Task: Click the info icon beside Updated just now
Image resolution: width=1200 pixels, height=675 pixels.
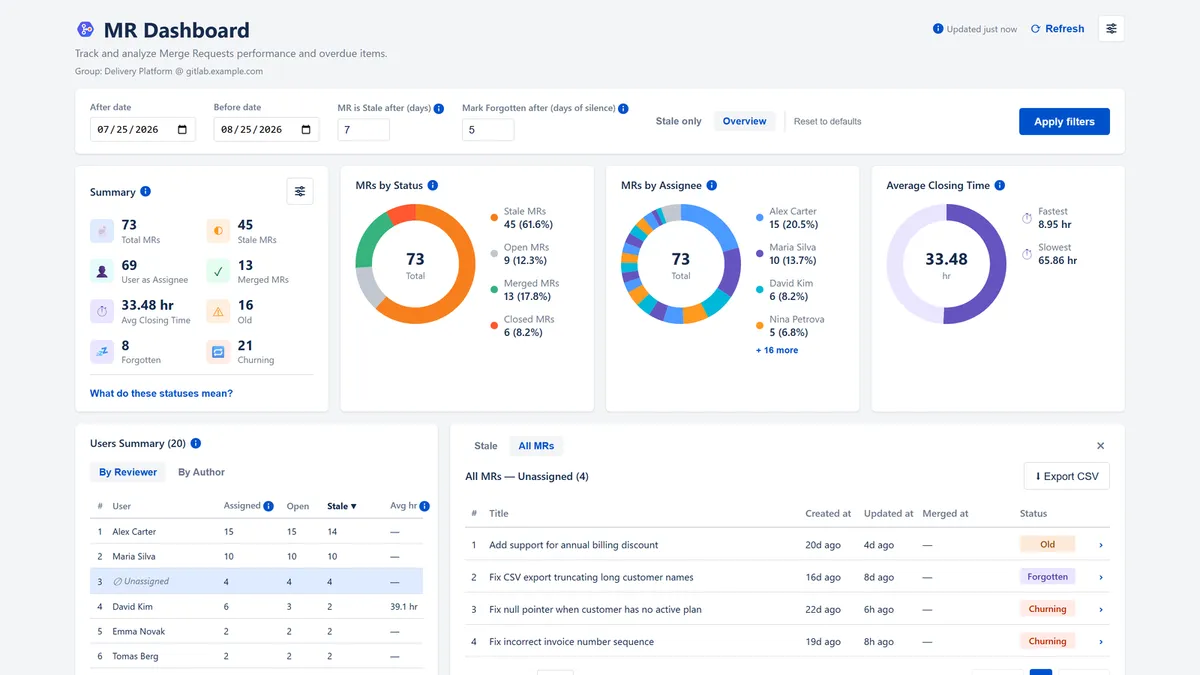Action: pos(938,29)
